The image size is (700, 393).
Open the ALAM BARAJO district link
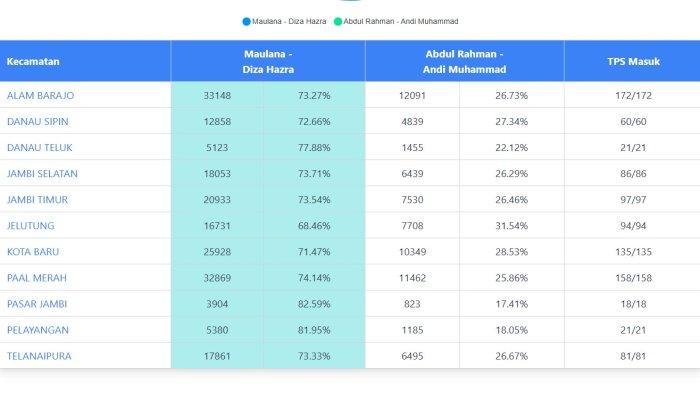pos(41,96)
